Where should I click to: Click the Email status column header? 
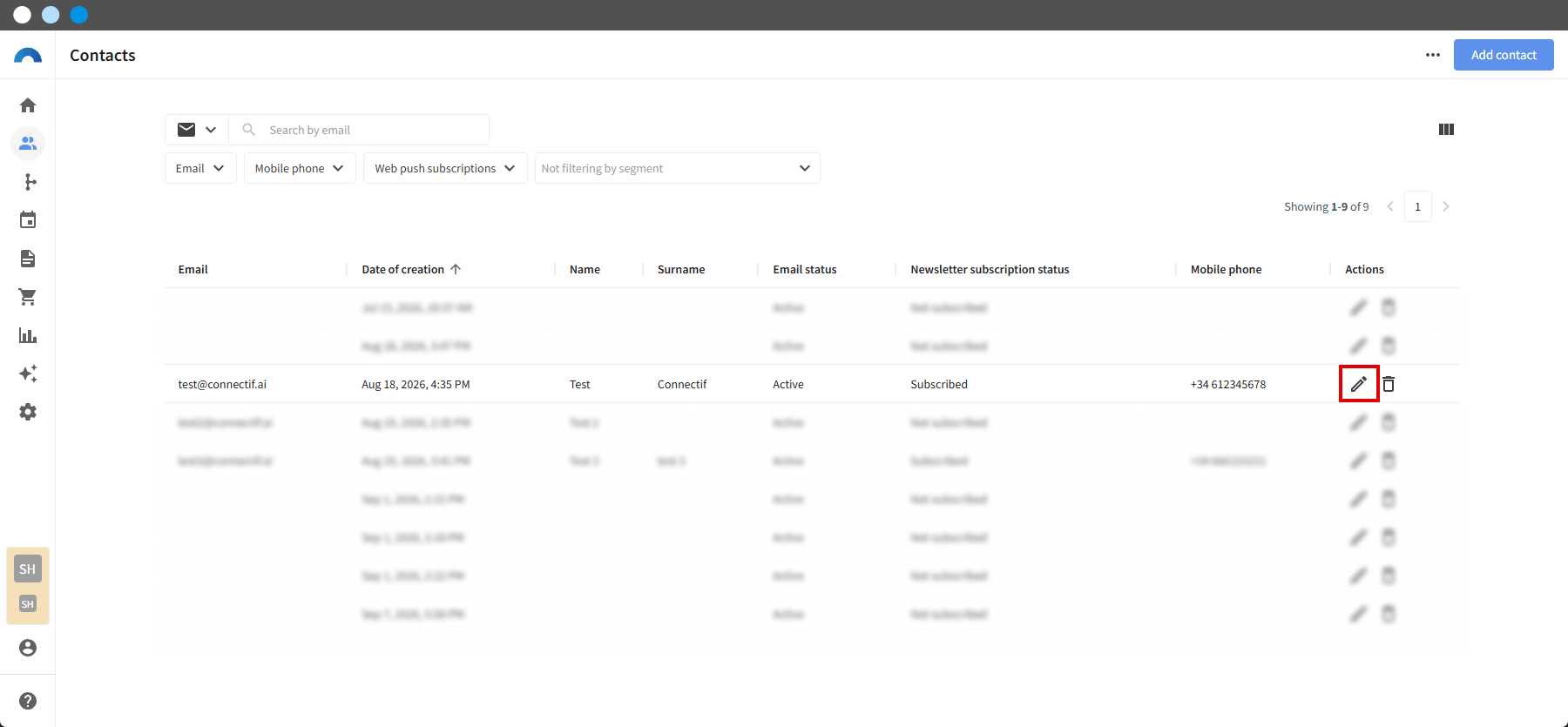(x=805, y=269)
